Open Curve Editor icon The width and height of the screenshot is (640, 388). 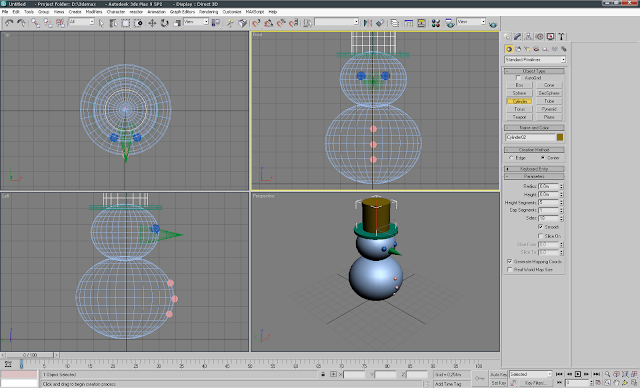click(409, 23)
